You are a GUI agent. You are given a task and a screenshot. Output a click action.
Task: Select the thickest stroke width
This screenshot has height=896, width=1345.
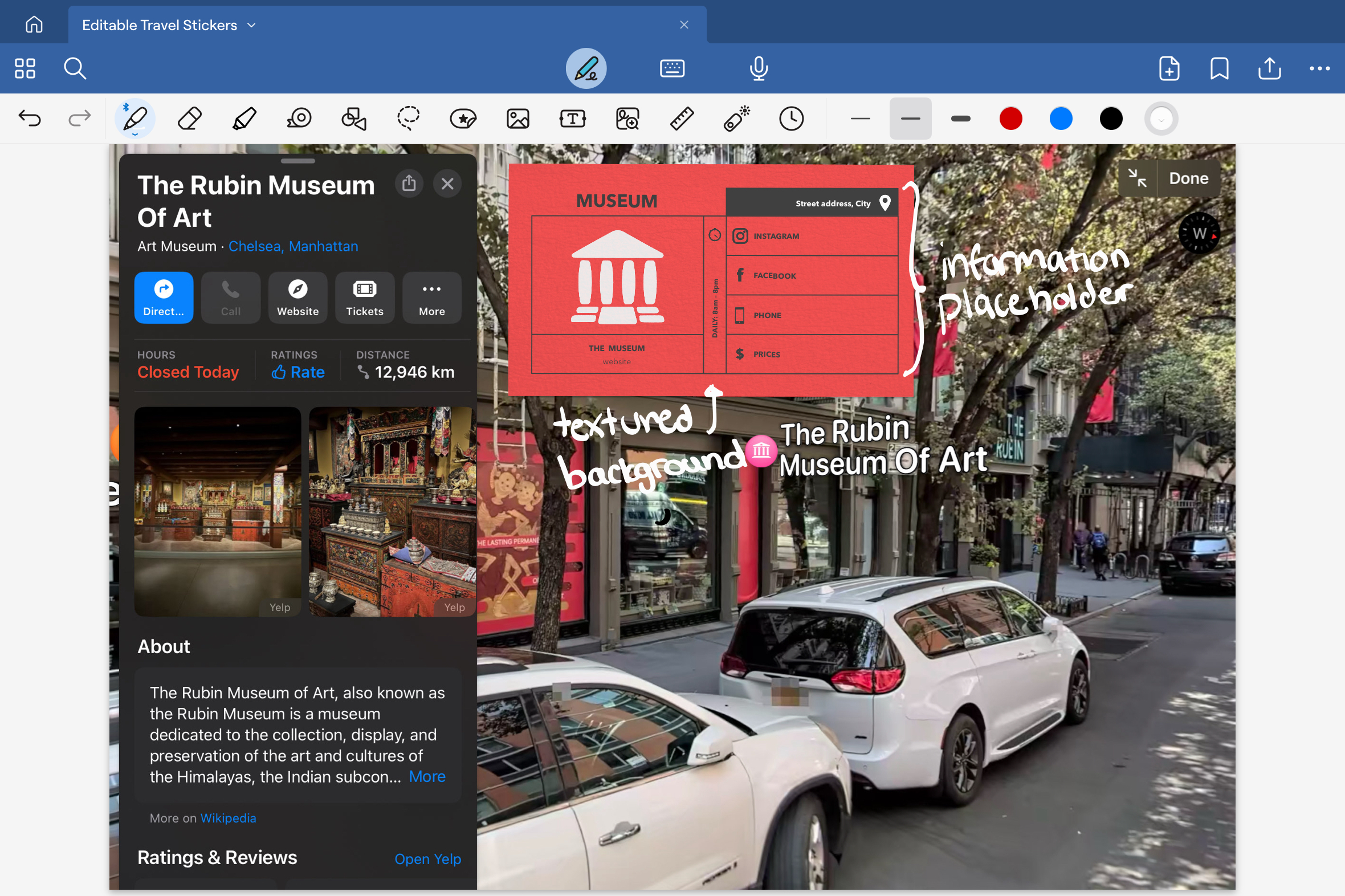pos(960,119)
